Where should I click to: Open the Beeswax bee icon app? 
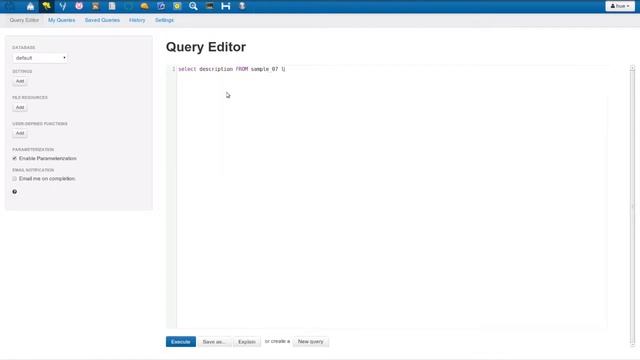coord(47,6)
